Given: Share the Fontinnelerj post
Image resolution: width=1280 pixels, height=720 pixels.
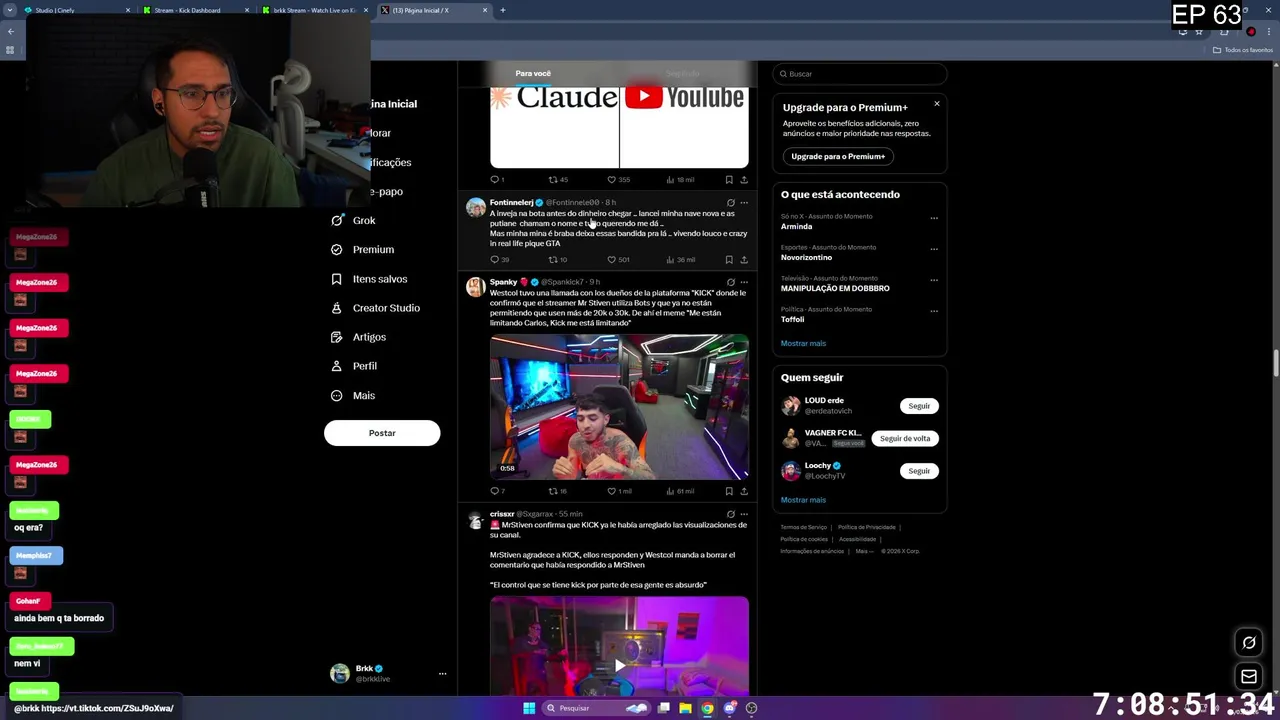Looking at the screenshot, I should [x=743, y=260].
